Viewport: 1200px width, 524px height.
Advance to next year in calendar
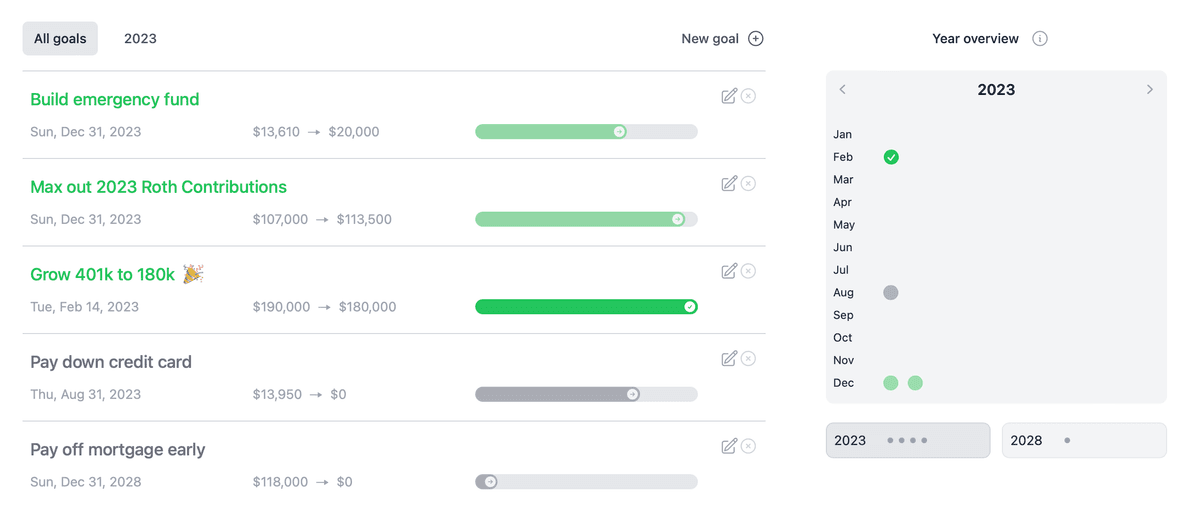point(1149,90)
